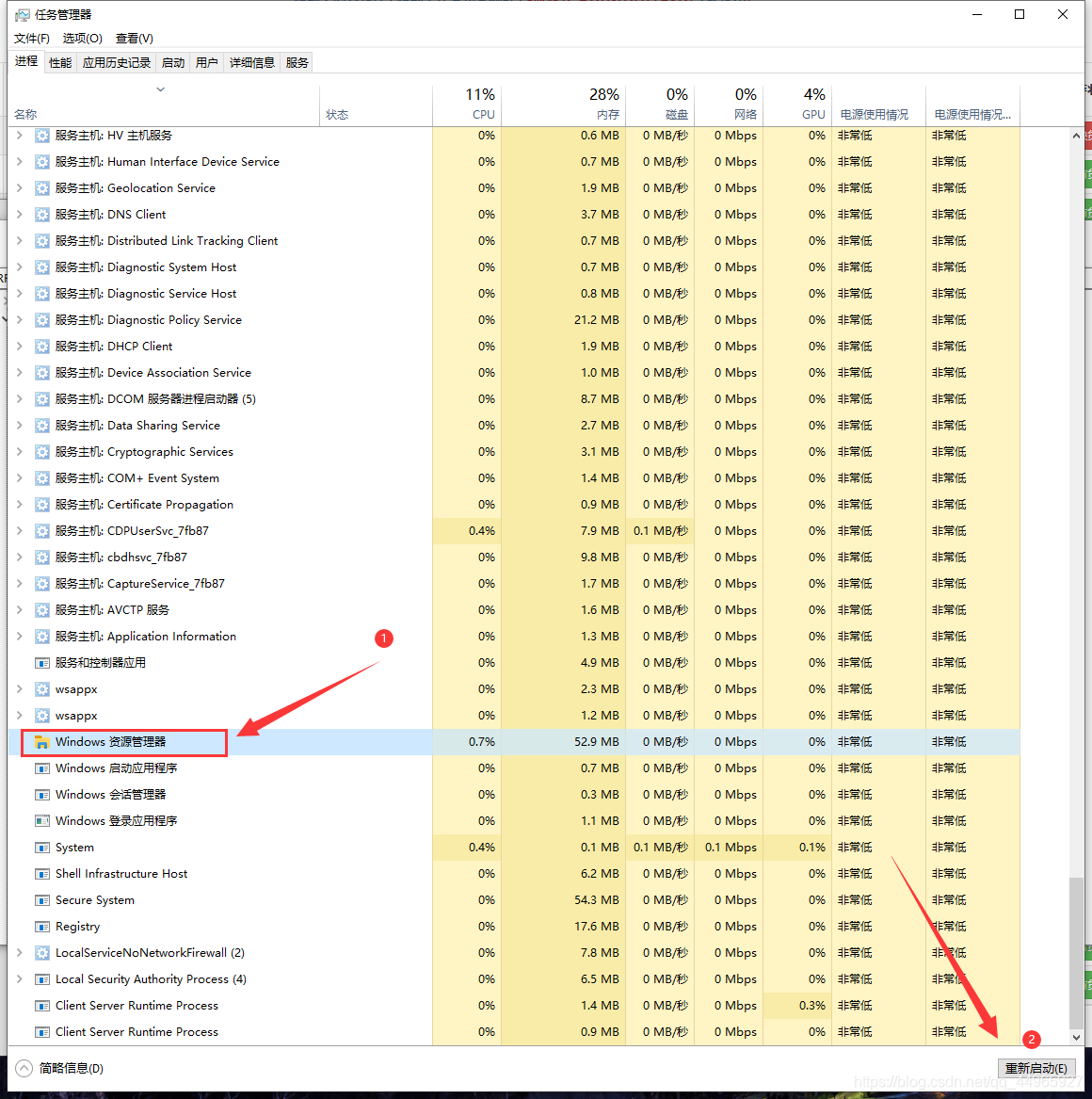Click the gear icon of Data Sharing Service
This screenshot has width=1092, height=1099.
[42, 426]
